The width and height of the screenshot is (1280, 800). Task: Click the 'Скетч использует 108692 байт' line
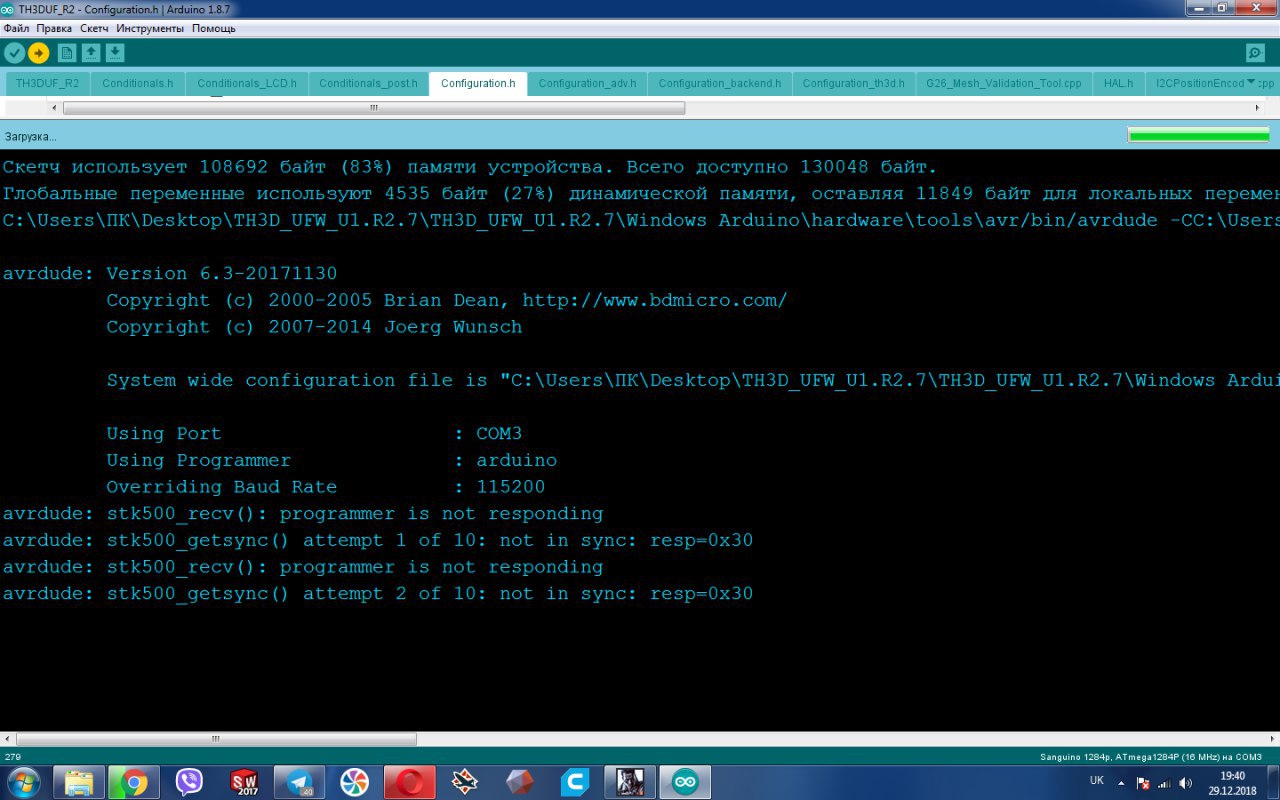[470, 167]
